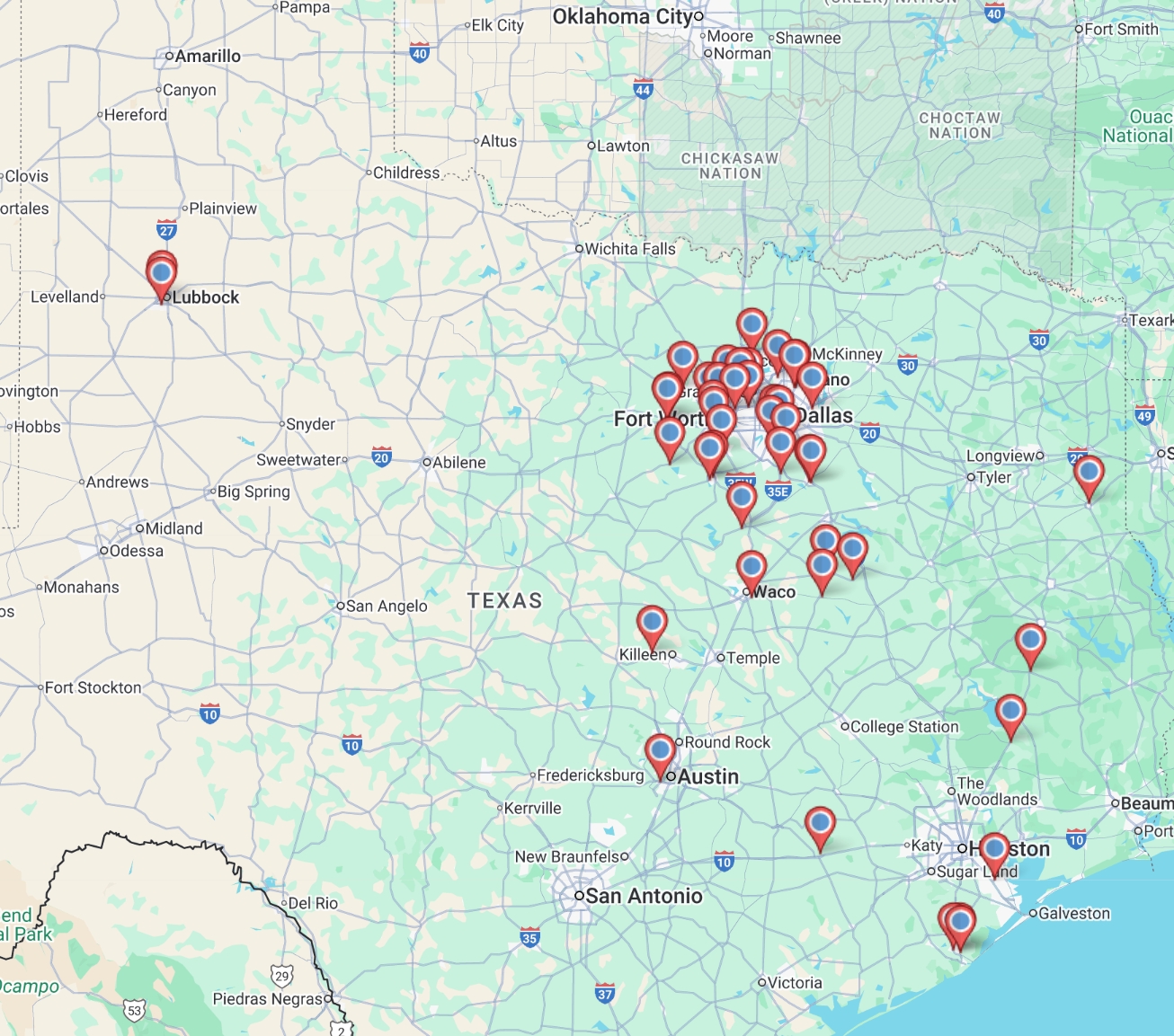Click the Interstate 49 shield near Texarkana
This screenshot has height=1036, width=1174.
1144,414
